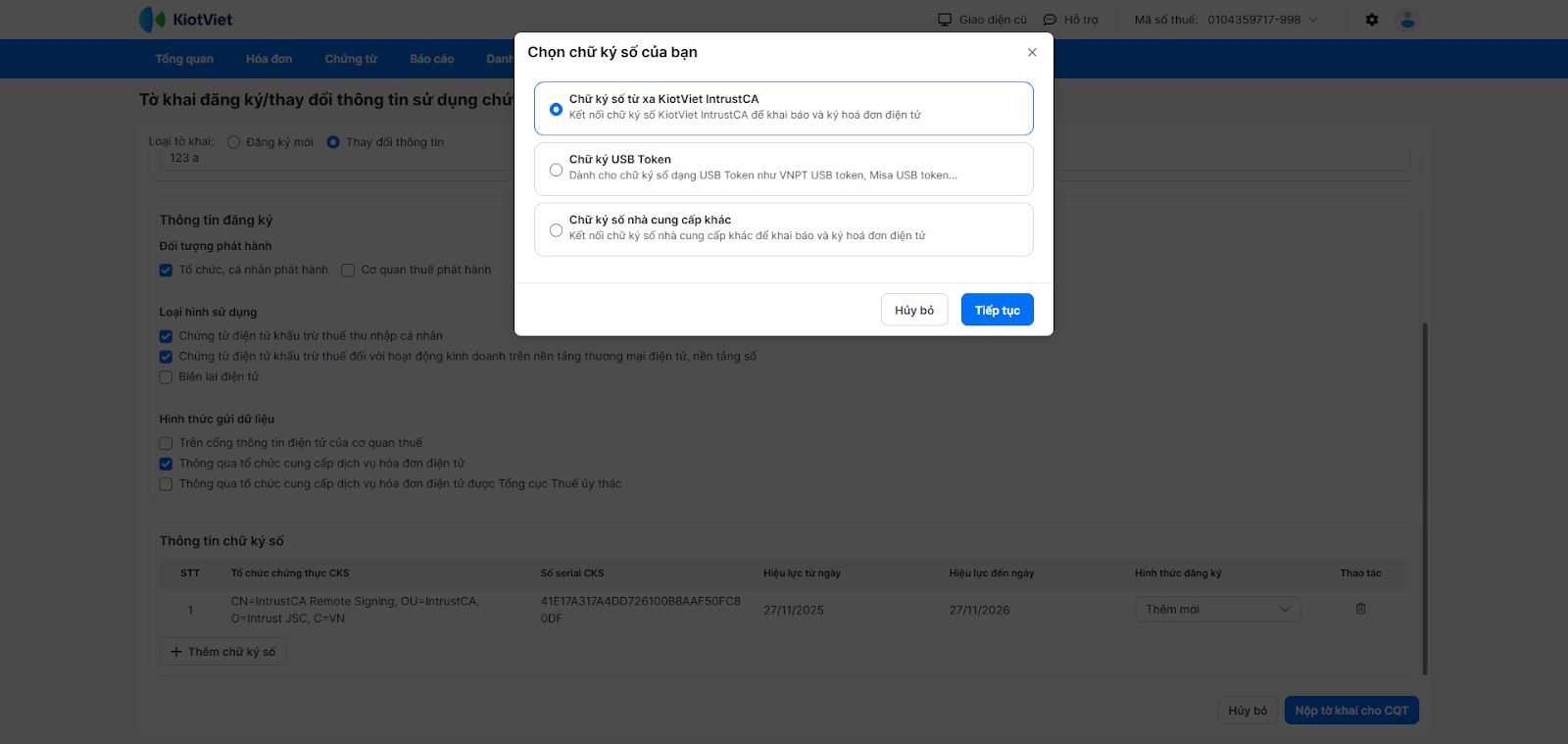Click the Giao diện cũ monitor icon
1568x744 pixels.
[x=945, y=20]
